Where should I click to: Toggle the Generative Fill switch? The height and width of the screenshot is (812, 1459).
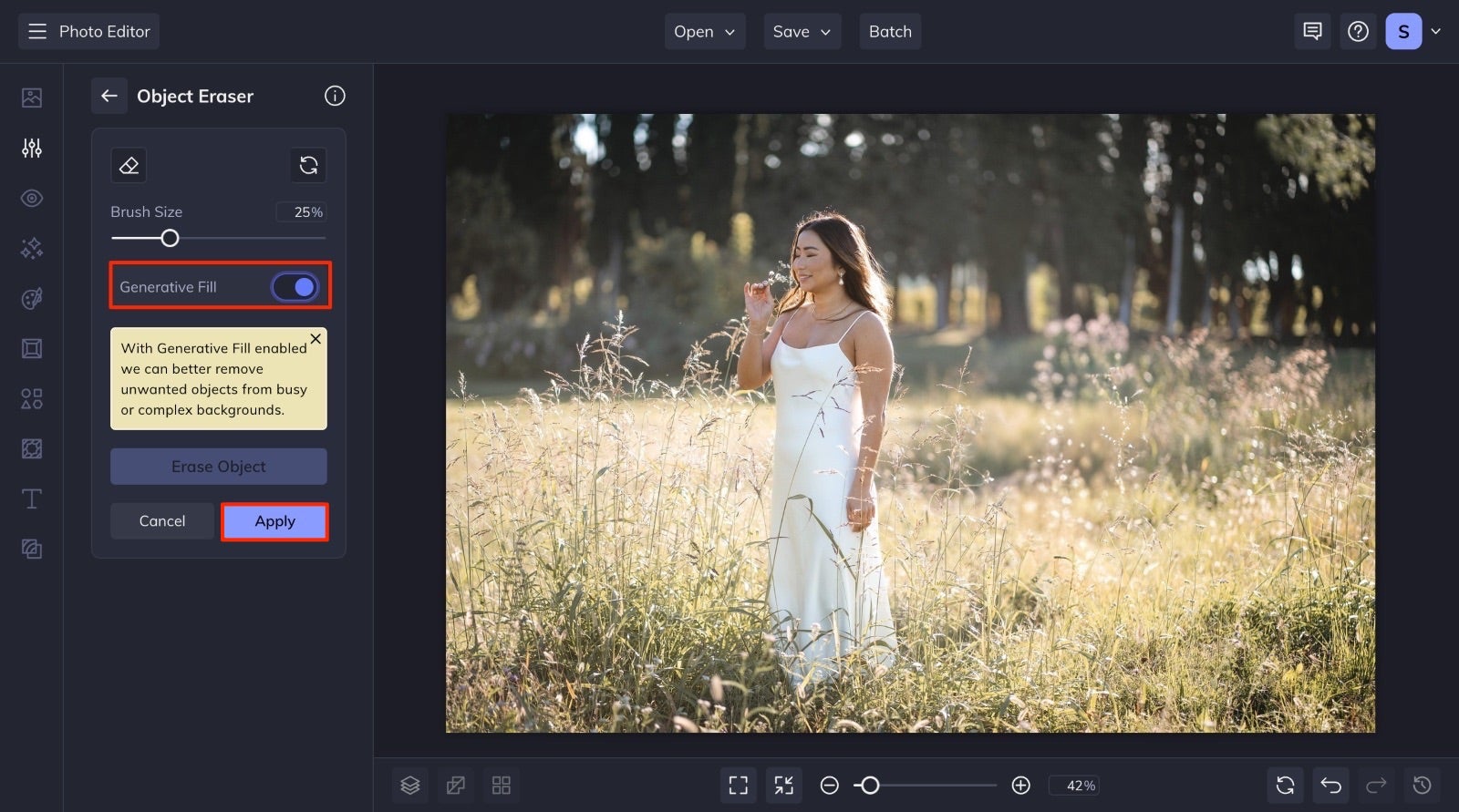click(x=295, y=287)
